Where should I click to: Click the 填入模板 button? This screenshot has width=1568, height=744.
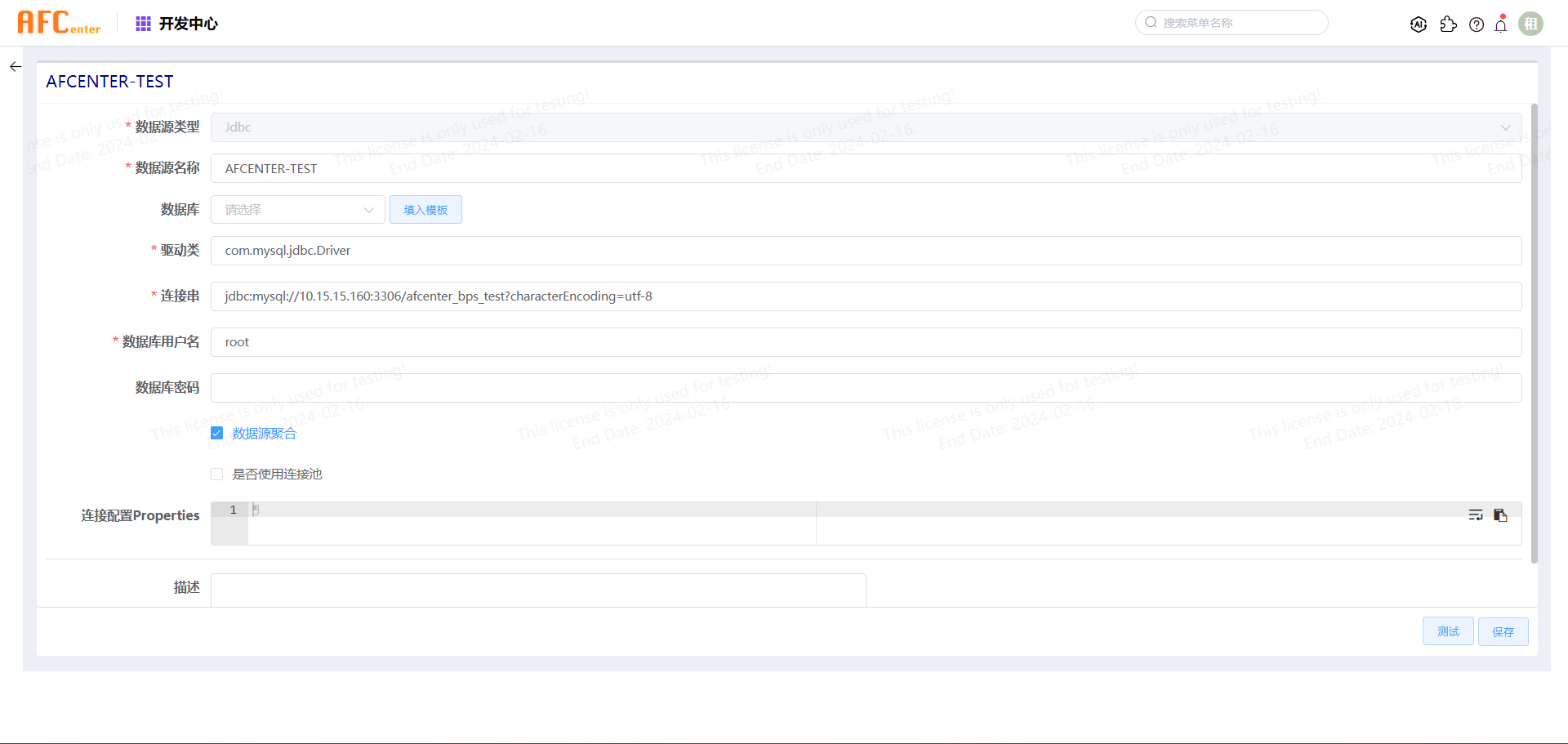click(425, 210)
